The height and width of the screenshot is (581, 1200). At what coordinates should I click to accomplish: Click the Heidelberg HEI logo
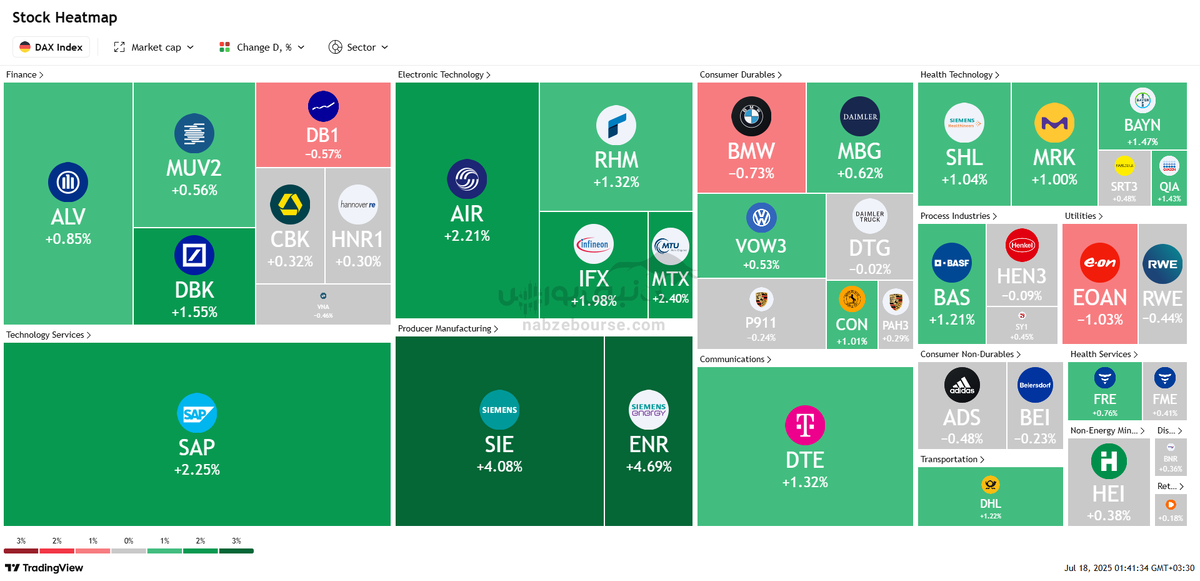coord(1107,462)
